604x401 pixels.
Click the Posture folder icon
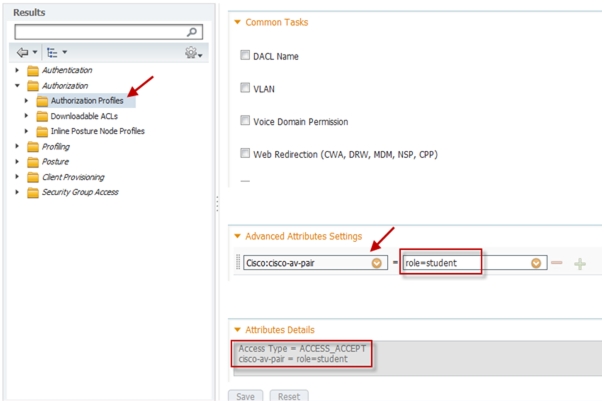[33, 162]
